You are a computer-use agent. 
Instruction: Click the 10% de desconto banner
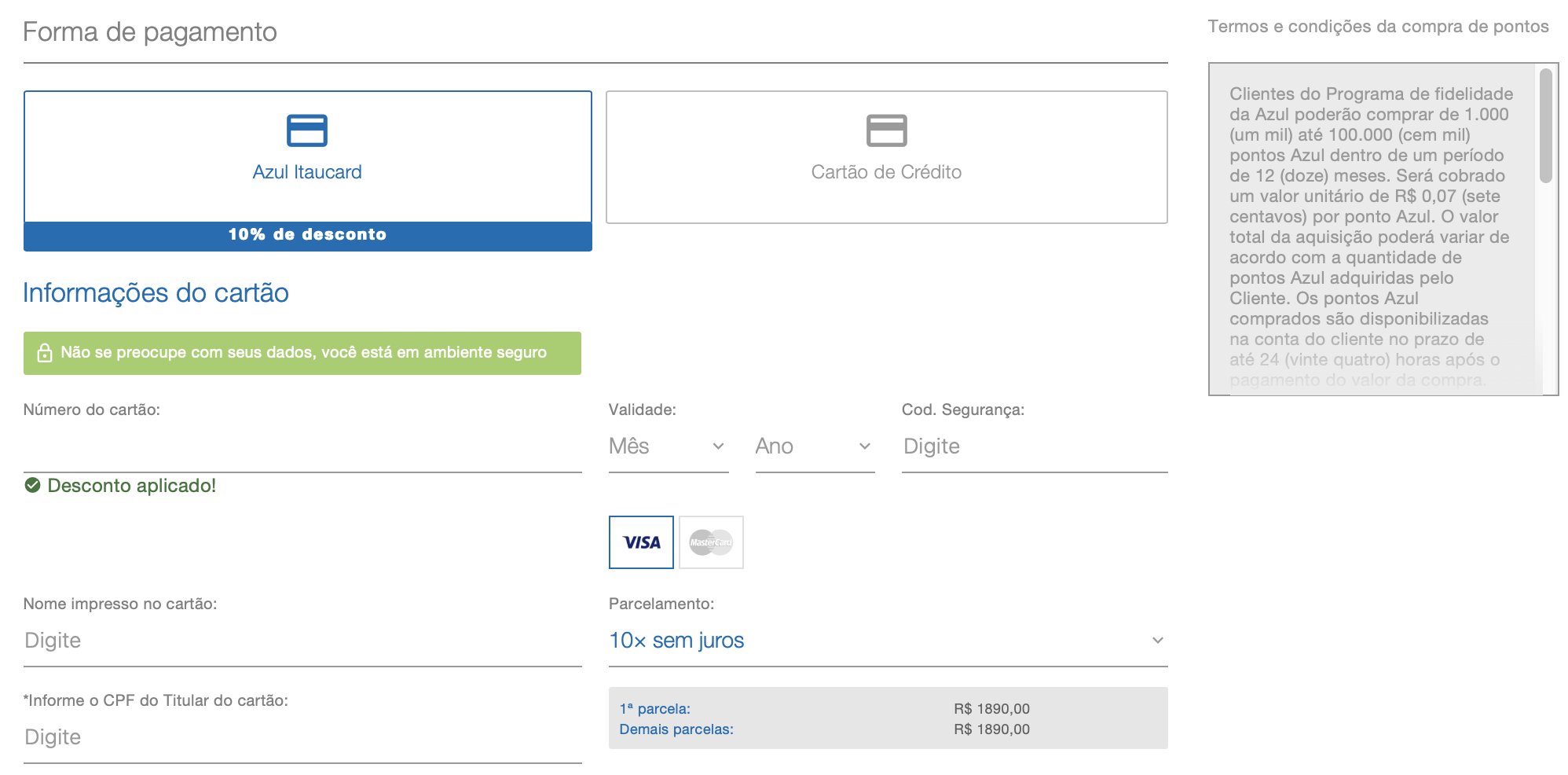click(x=307, y=235)
